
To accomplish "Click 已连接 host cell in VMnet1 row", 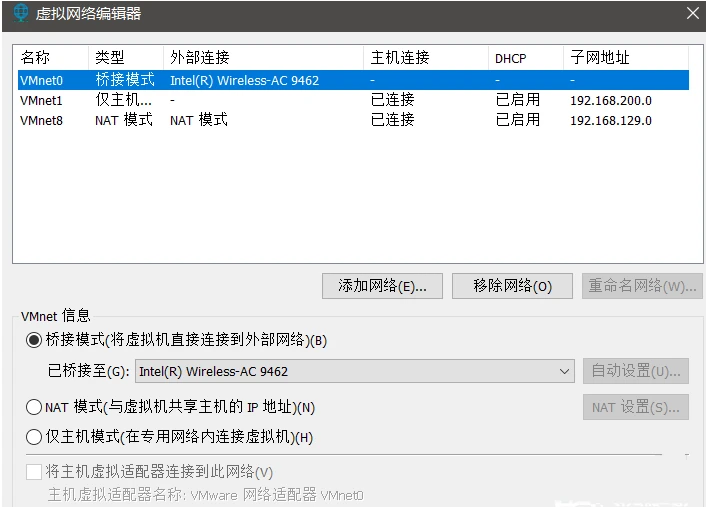I will [x=392, y=100].
